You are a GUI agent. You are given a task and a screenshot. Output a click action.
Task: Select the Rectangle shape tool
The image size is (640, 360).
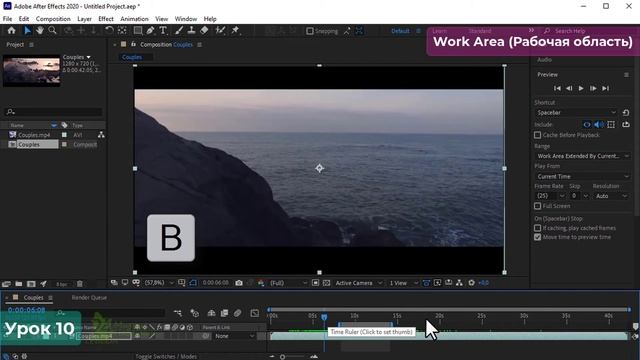pyautogui.click(x=138, y=31)
